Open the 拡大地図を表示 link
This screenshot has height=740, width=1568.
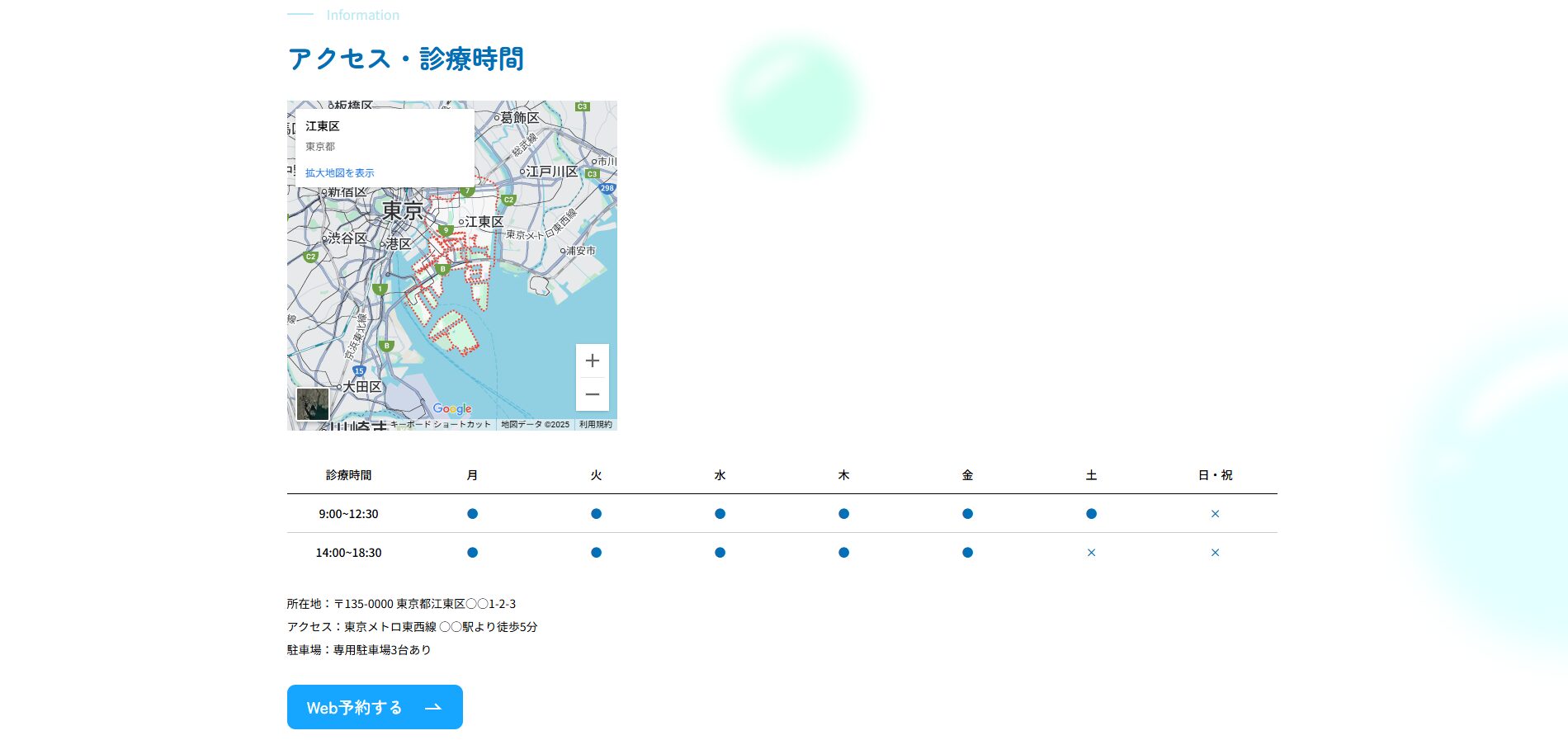click(339, 173)
